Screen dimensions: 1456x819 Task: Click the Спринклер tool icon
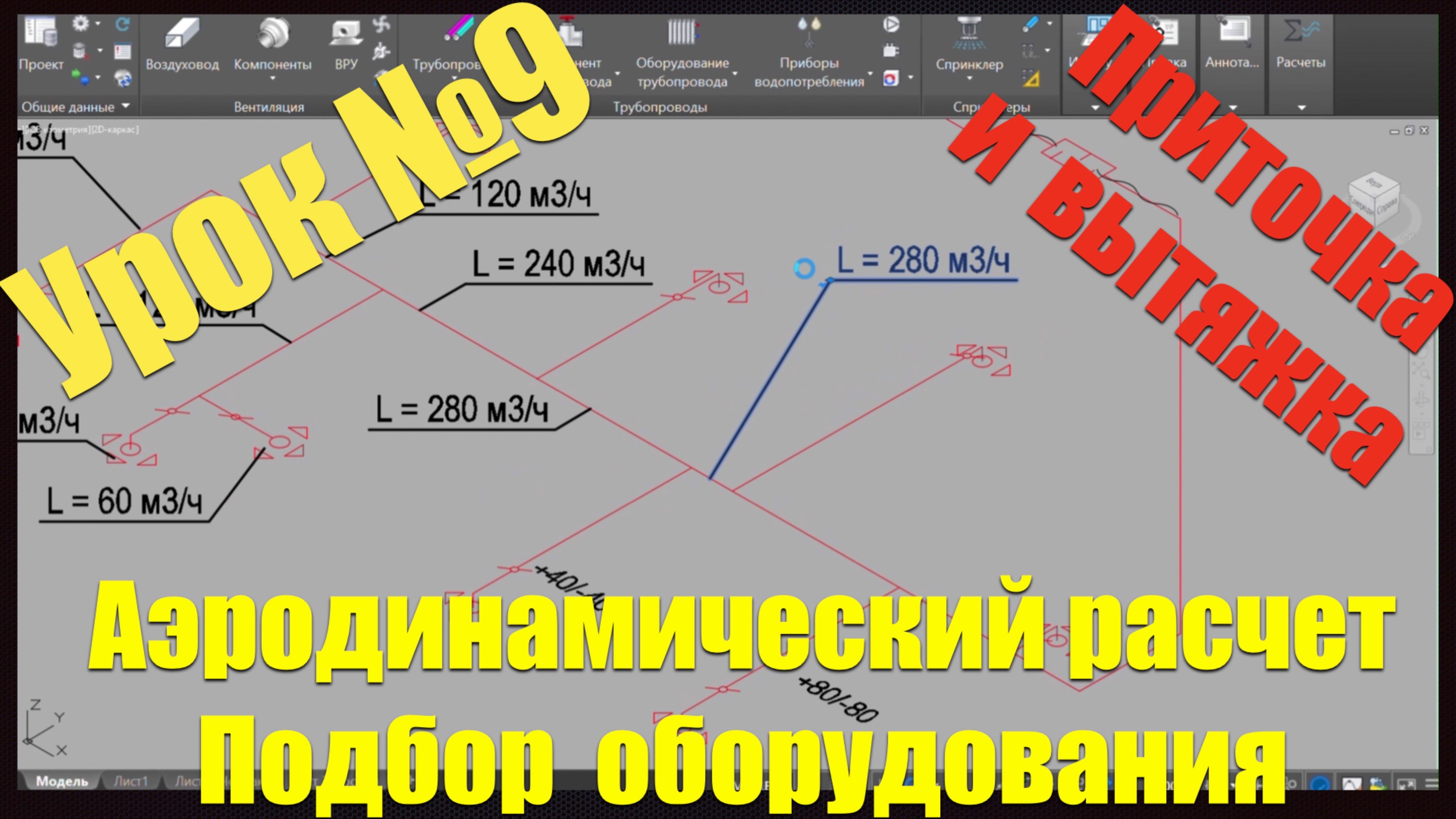tap(969, 31)
